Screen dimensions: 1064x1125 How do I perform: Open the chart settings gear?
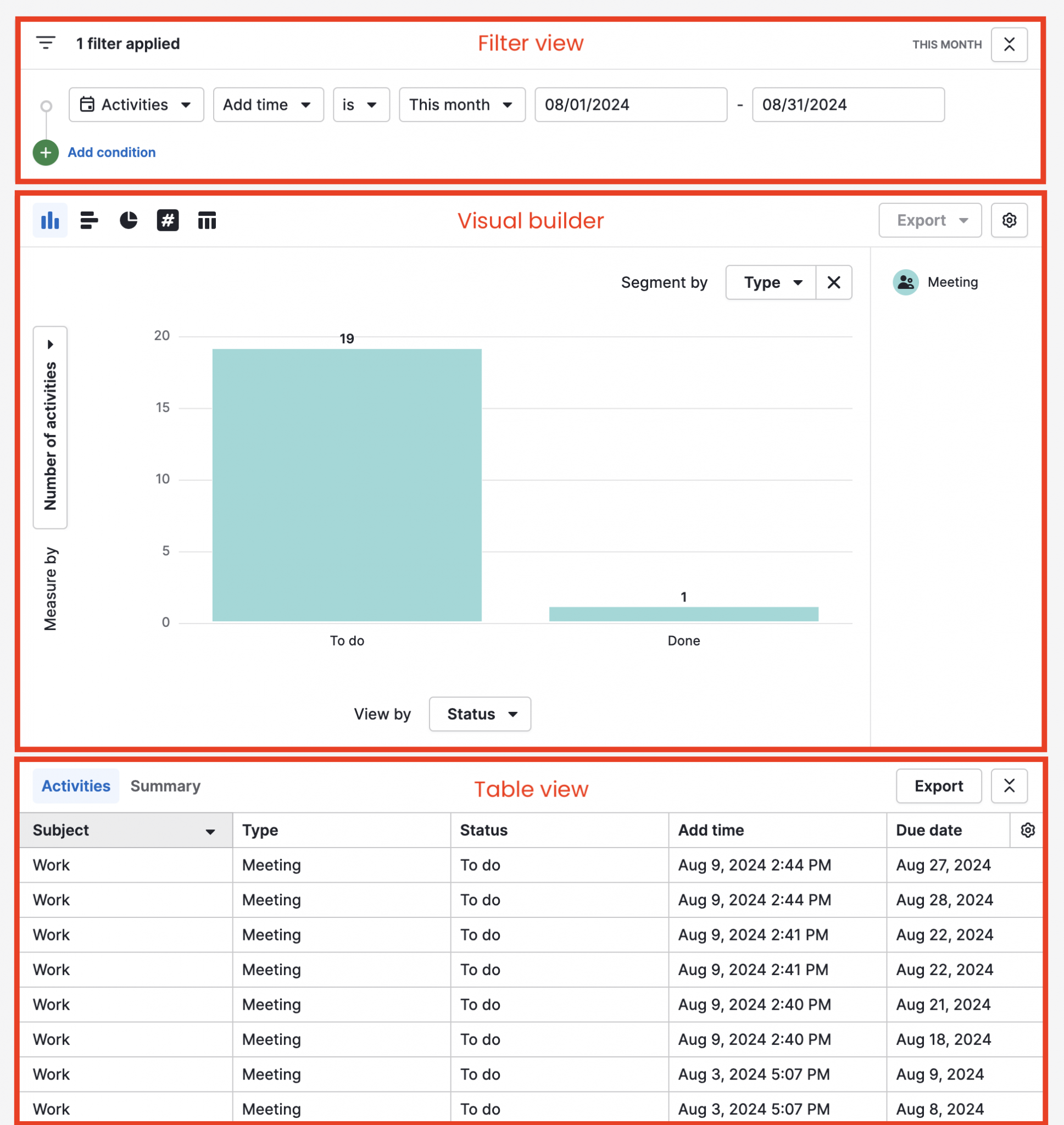(1009, 220)
